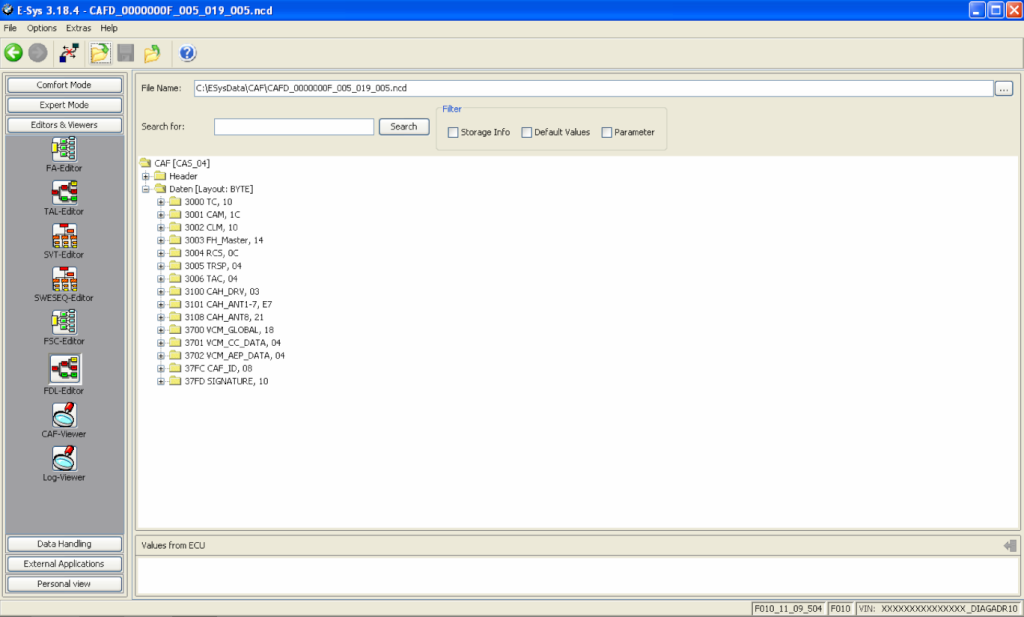Viewport: 1024px width, 617px height.
Task: Select the 3701 VCM_CC_DATA, 04 tree row
Action: click(225, 343)
